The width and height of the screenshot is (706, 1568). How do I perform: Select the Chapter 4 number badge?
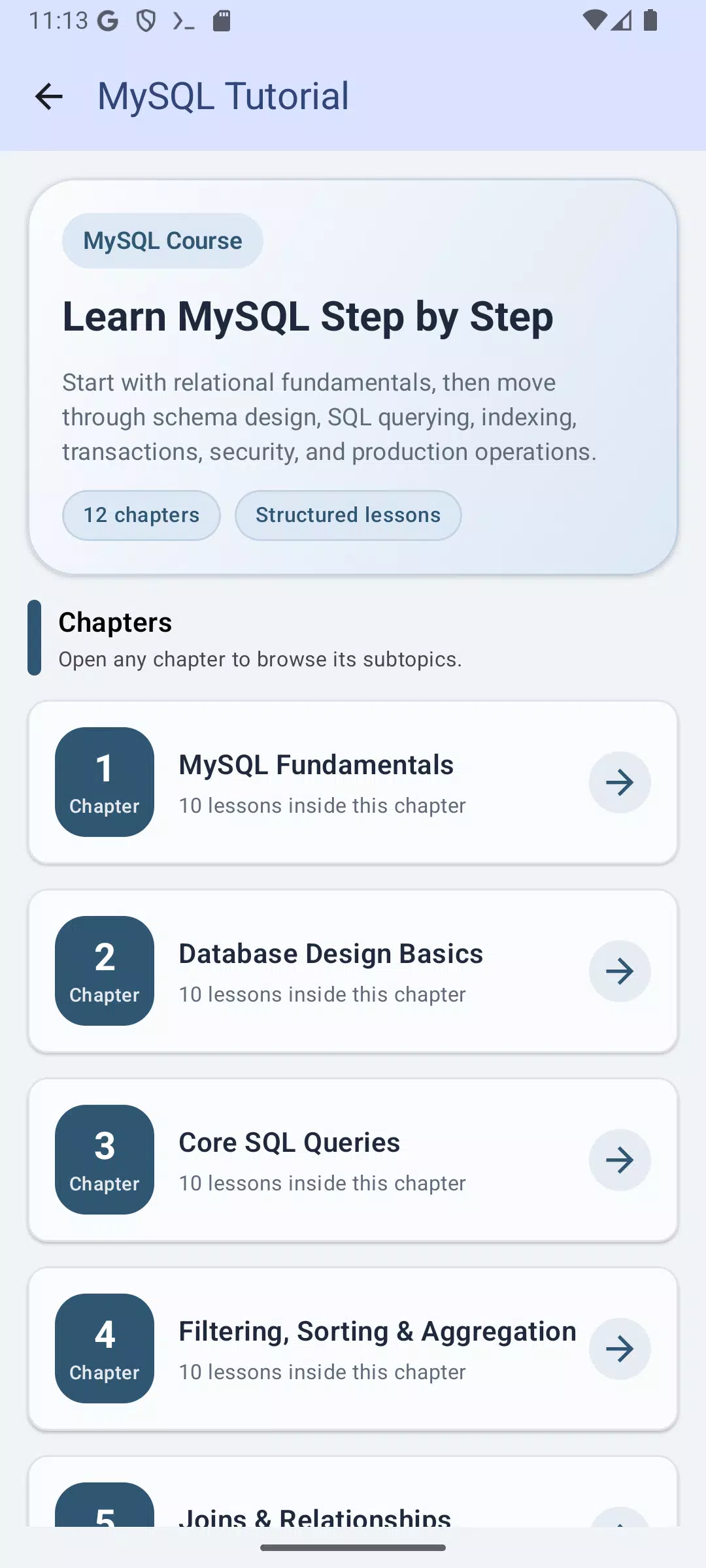(x=105, y=1348)
